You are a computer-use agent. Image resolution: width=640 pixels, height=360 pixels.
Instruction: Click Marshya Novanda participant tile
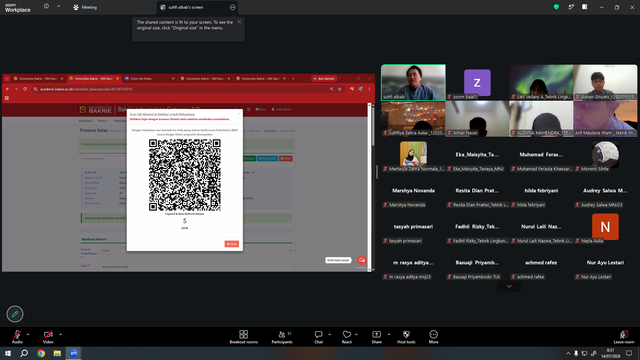coord(413,191)
